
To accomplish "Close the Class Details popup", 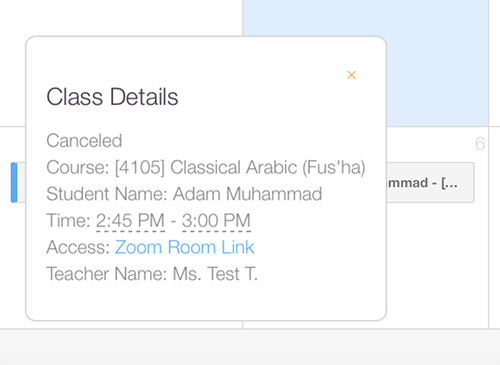I will [x=351, y=75].
